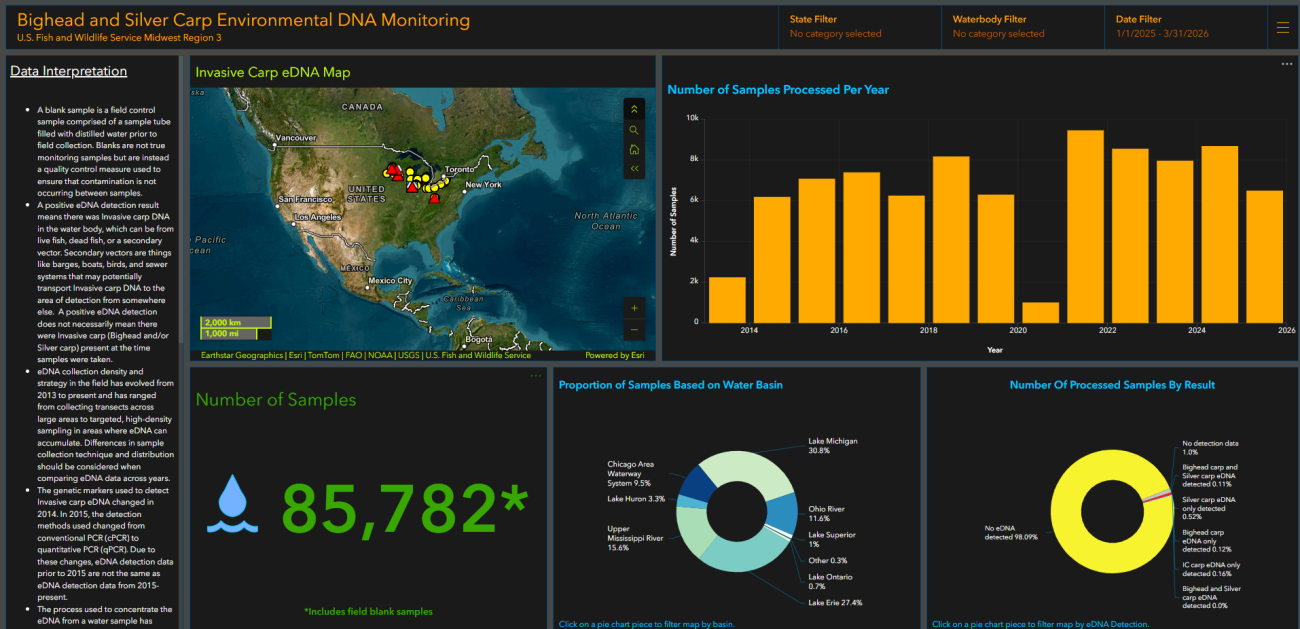The height and width of the screenshot is (629, 1300).
Task: Select the 2022 bar in chart
Action: coord(1085,226)
